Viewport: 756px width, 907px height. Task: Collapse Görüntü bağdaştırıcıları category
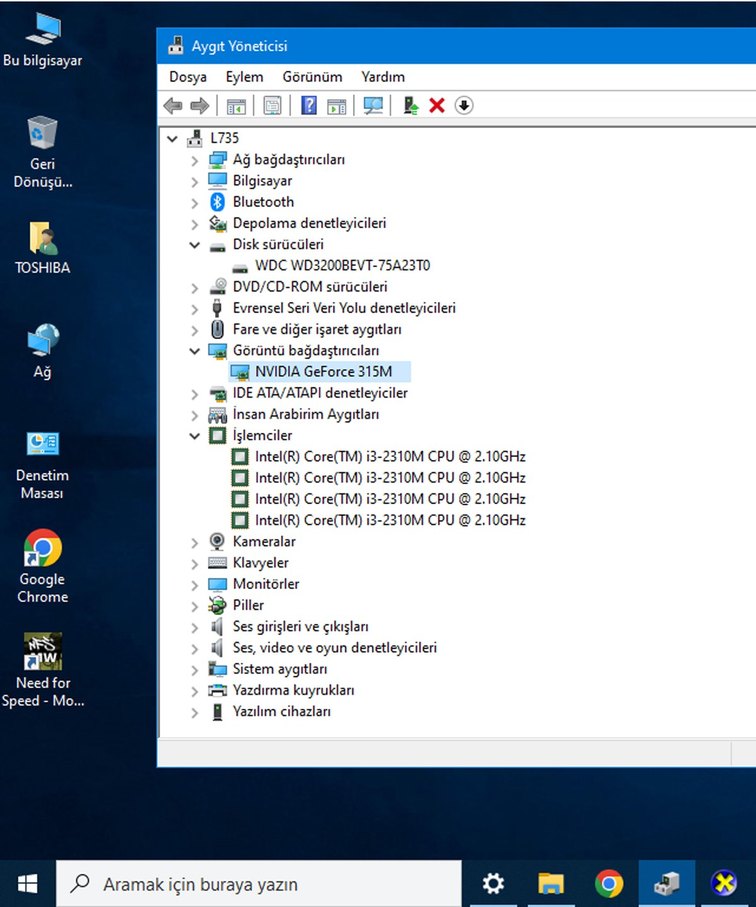pyautogui.click(x=195, y=351)
